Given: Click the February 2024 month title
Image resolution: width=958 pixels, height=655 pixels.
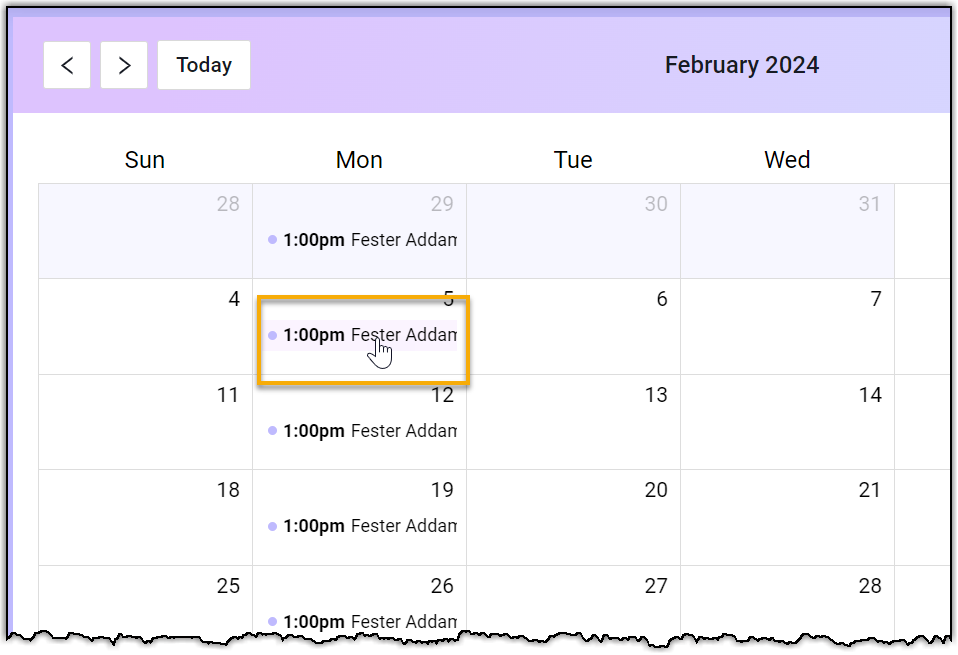Looking at the screenshot, I should [742, 65].
